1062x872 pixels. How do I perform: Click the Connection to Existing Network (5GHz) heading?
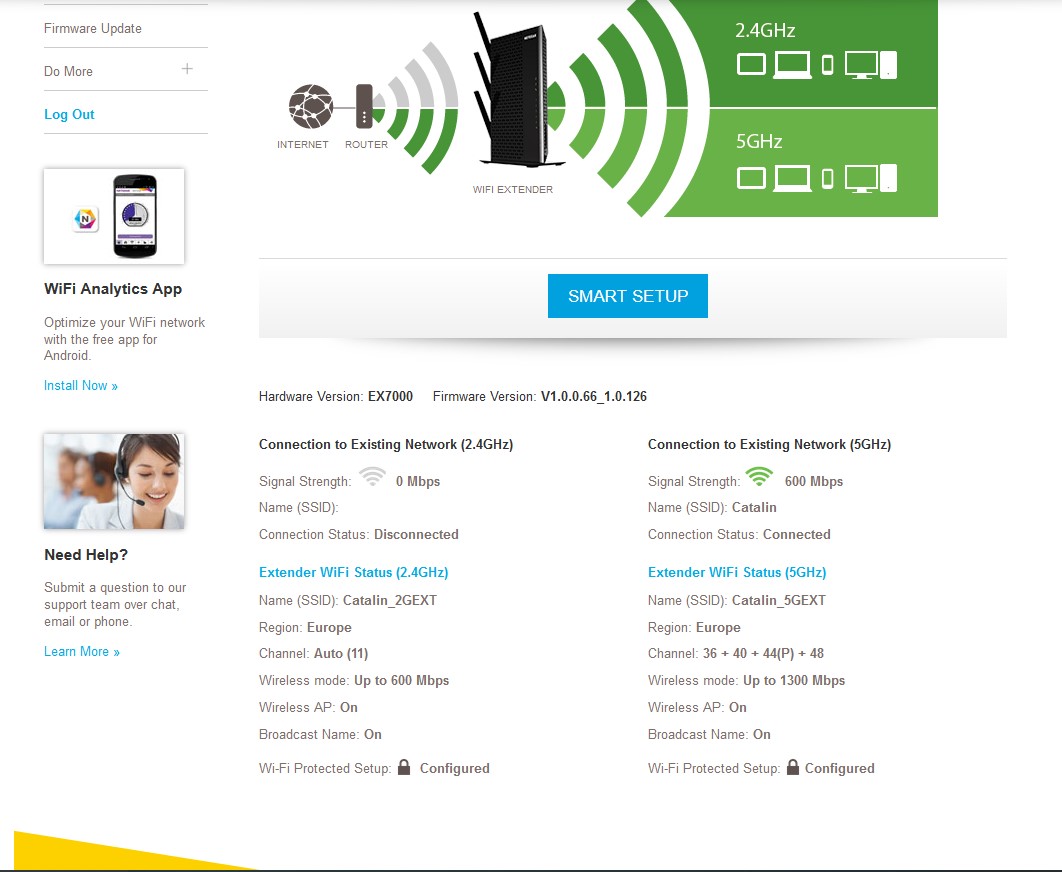[769, 444]
